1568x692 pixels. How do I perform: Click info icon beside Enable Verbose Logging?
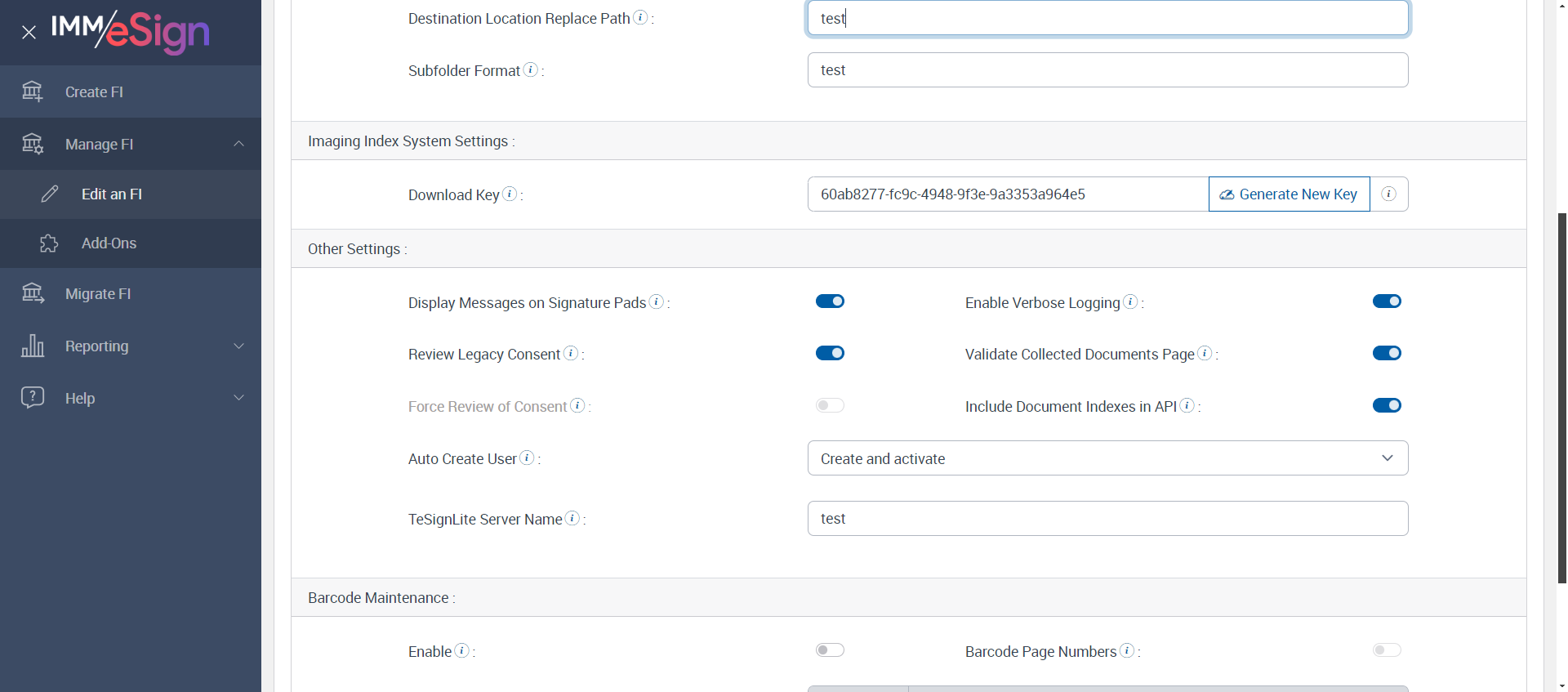tap(1130, 301)
